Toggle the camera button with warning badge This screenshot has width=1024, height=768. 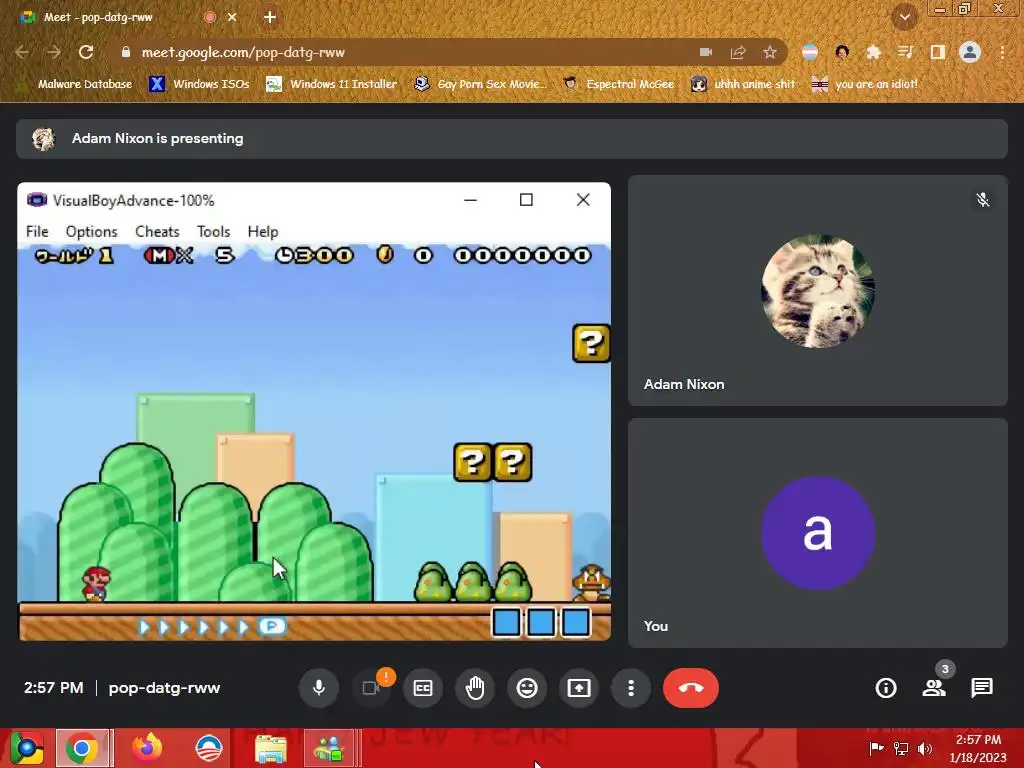[371, 688]
